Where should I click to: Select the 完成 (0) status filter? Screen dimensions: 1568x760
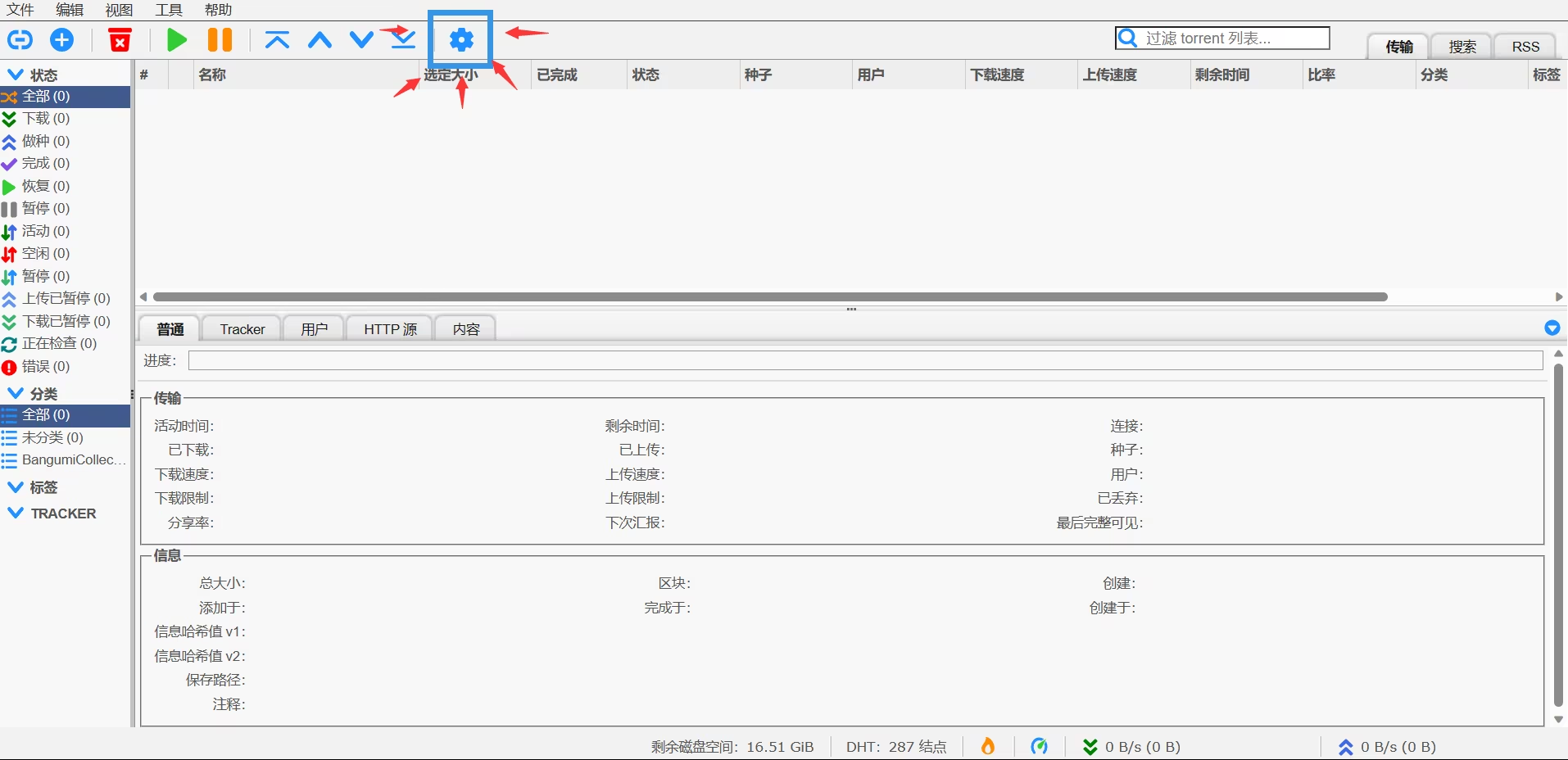tap(65, 164)
